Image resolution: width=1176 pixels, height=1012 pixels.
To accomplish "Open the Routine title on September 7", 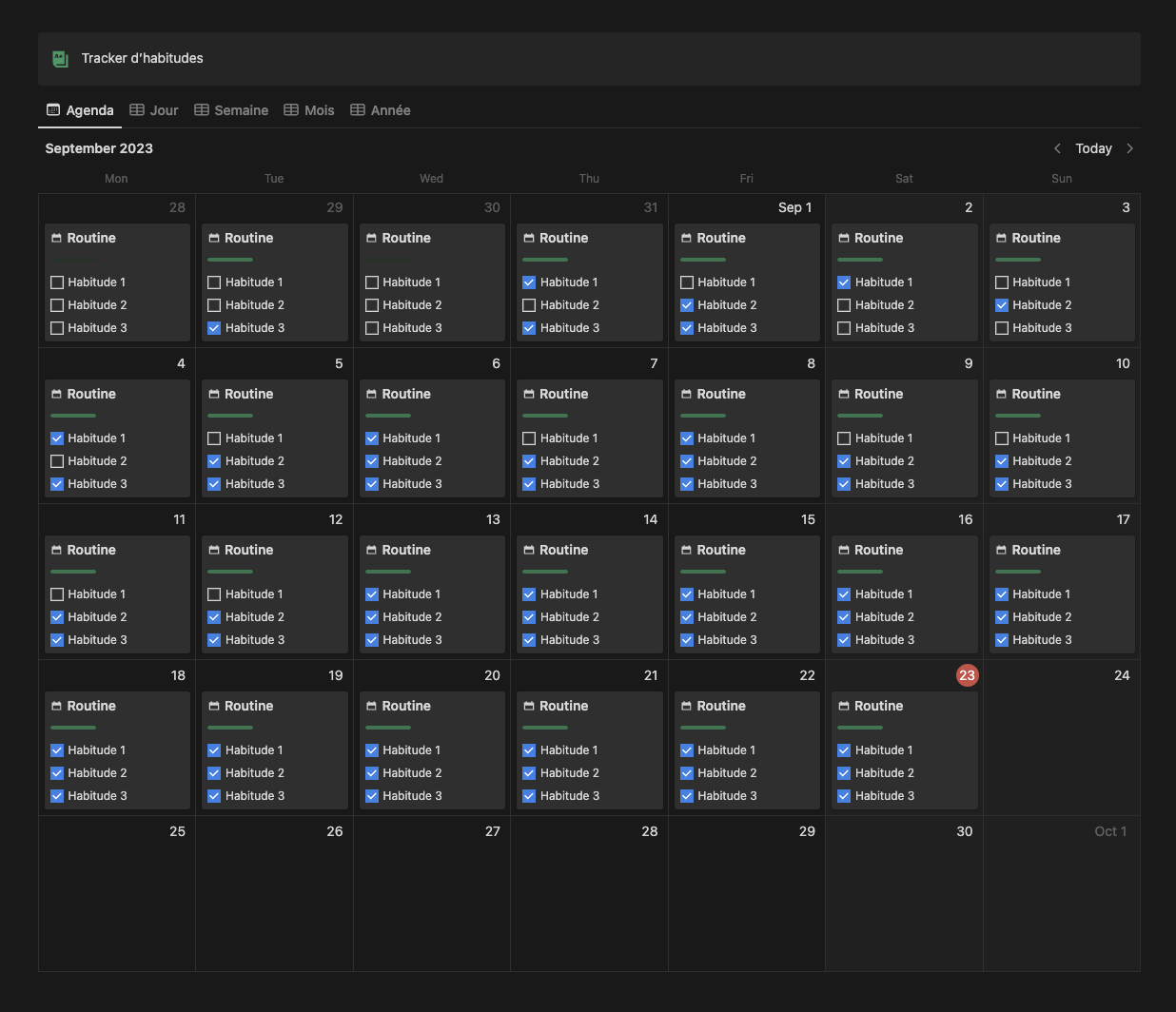I will pos(563,395).
